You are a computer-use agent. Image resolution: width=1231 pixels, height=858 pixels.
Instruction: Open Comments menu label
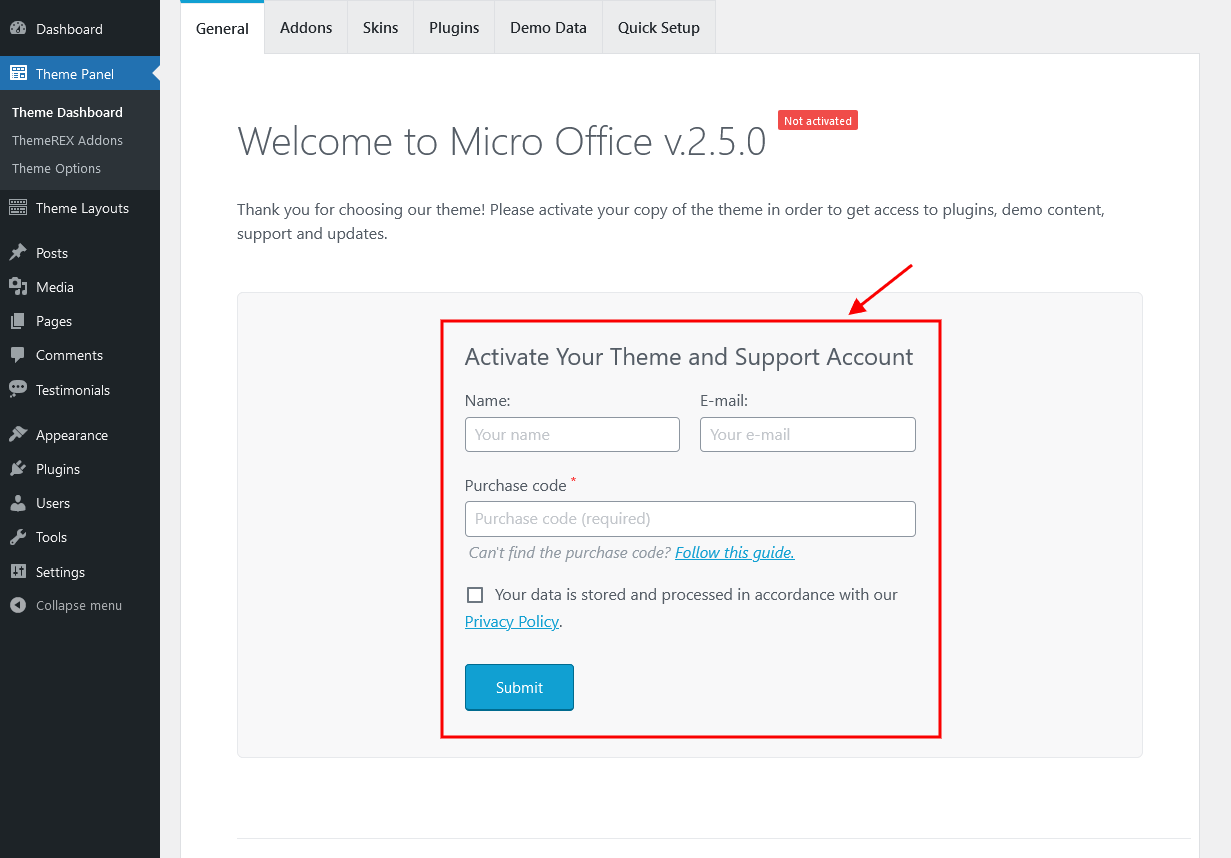pyautogui.click(x=69, y=355)
